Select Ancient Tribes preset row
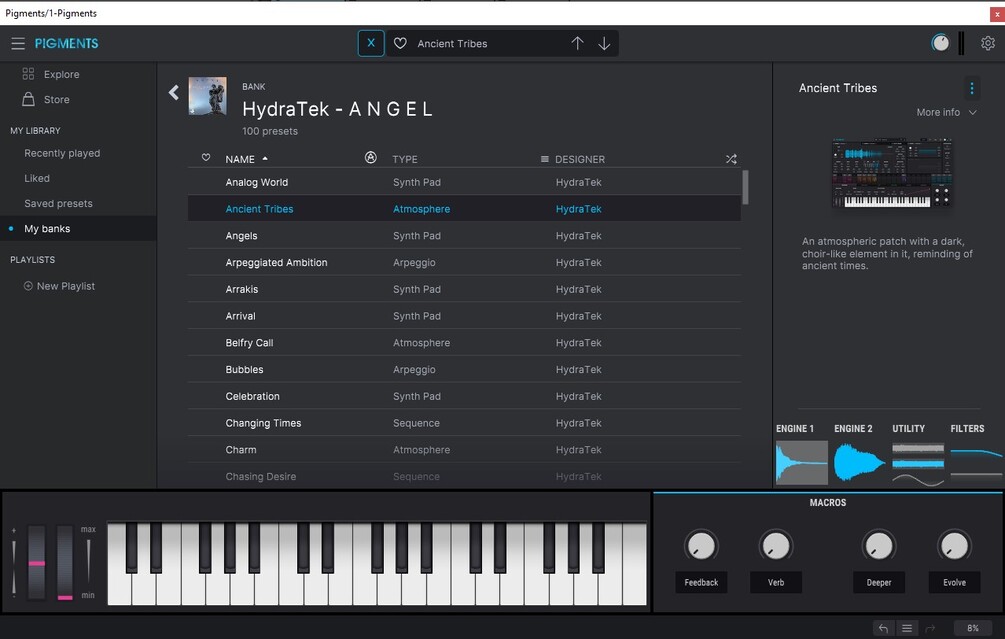This screenshot has width=1005, height=639. coord(464,209)
